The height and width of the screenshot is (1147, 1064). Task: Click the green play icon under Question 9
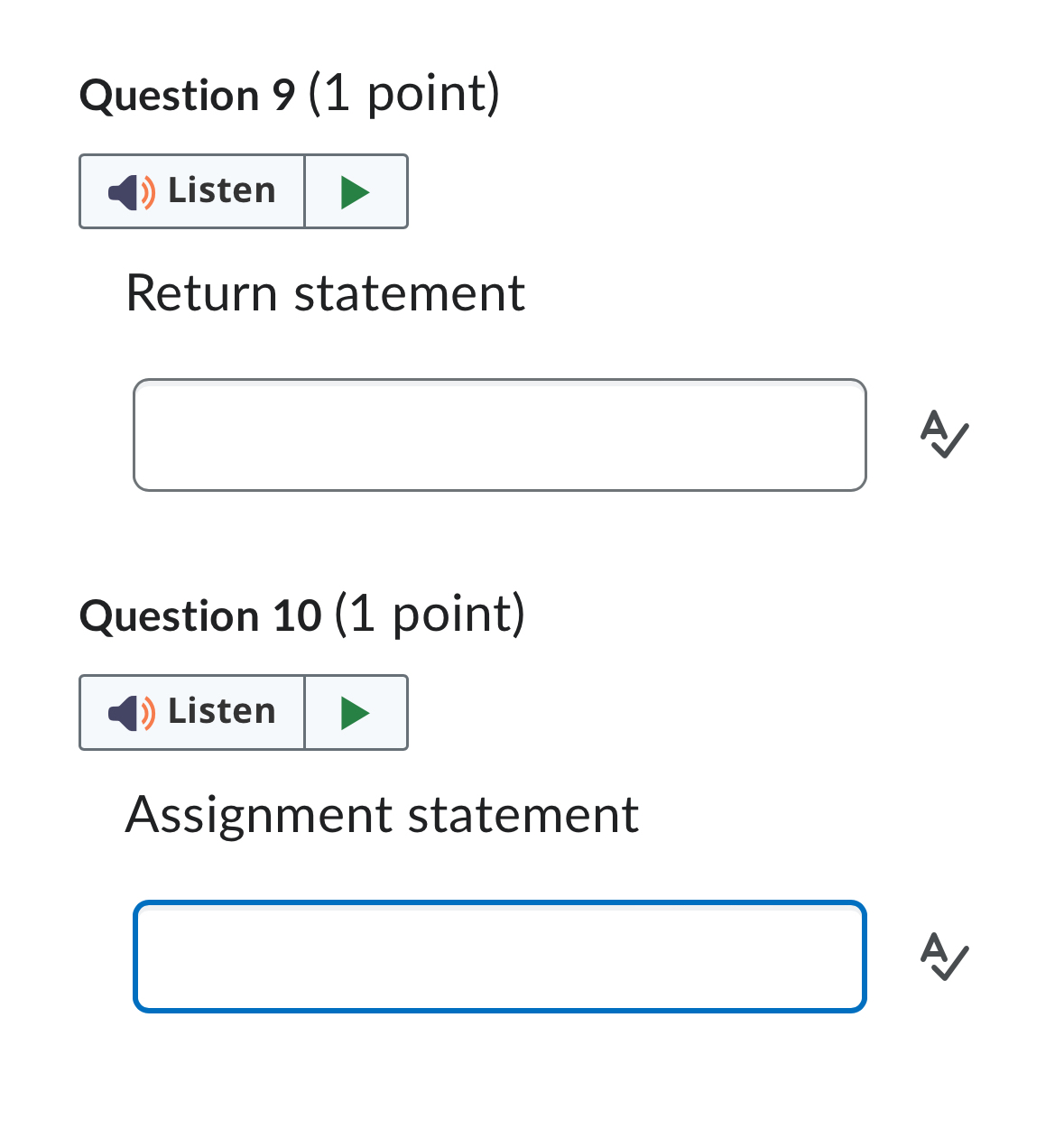pos(356,191)
